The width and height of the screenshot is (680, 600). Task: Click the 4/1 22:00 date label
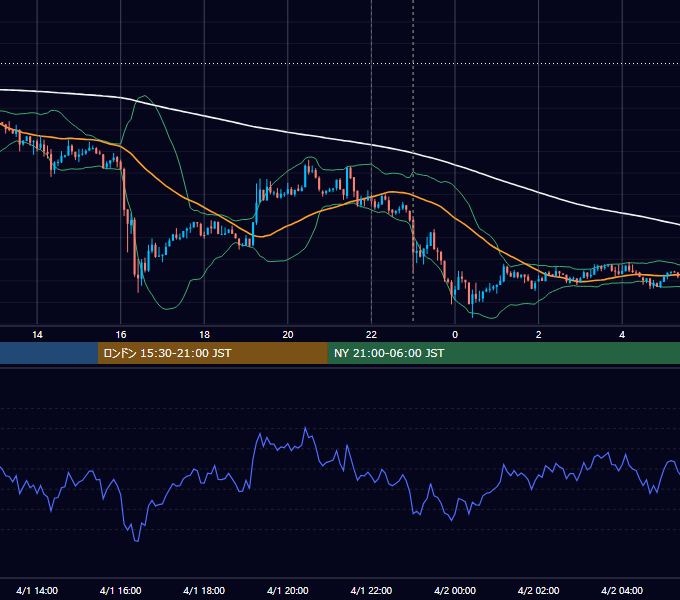pos(371,591)
